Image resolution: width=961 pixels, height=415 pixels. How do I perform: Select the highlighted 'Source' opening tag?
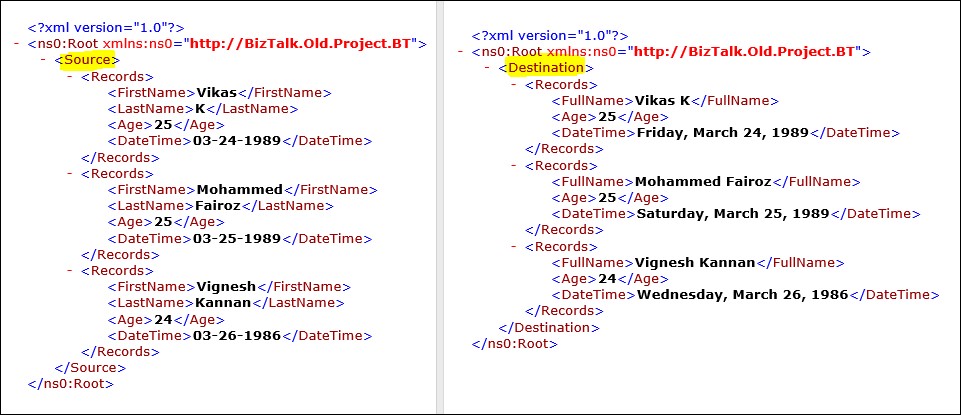tap(87, 60)
